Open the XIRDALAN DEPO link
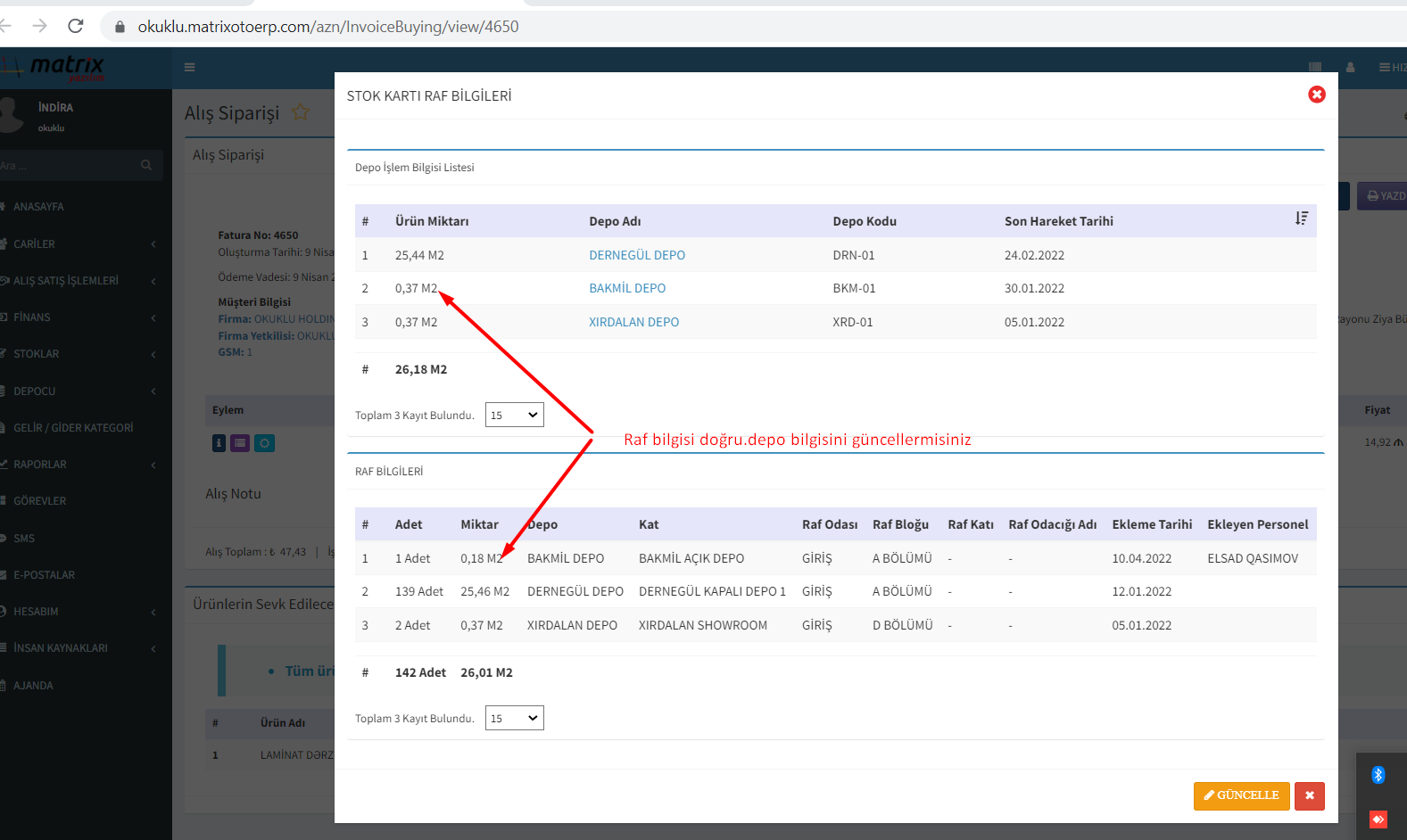This screenshot has height=840, width=1407. coord(633,322)
